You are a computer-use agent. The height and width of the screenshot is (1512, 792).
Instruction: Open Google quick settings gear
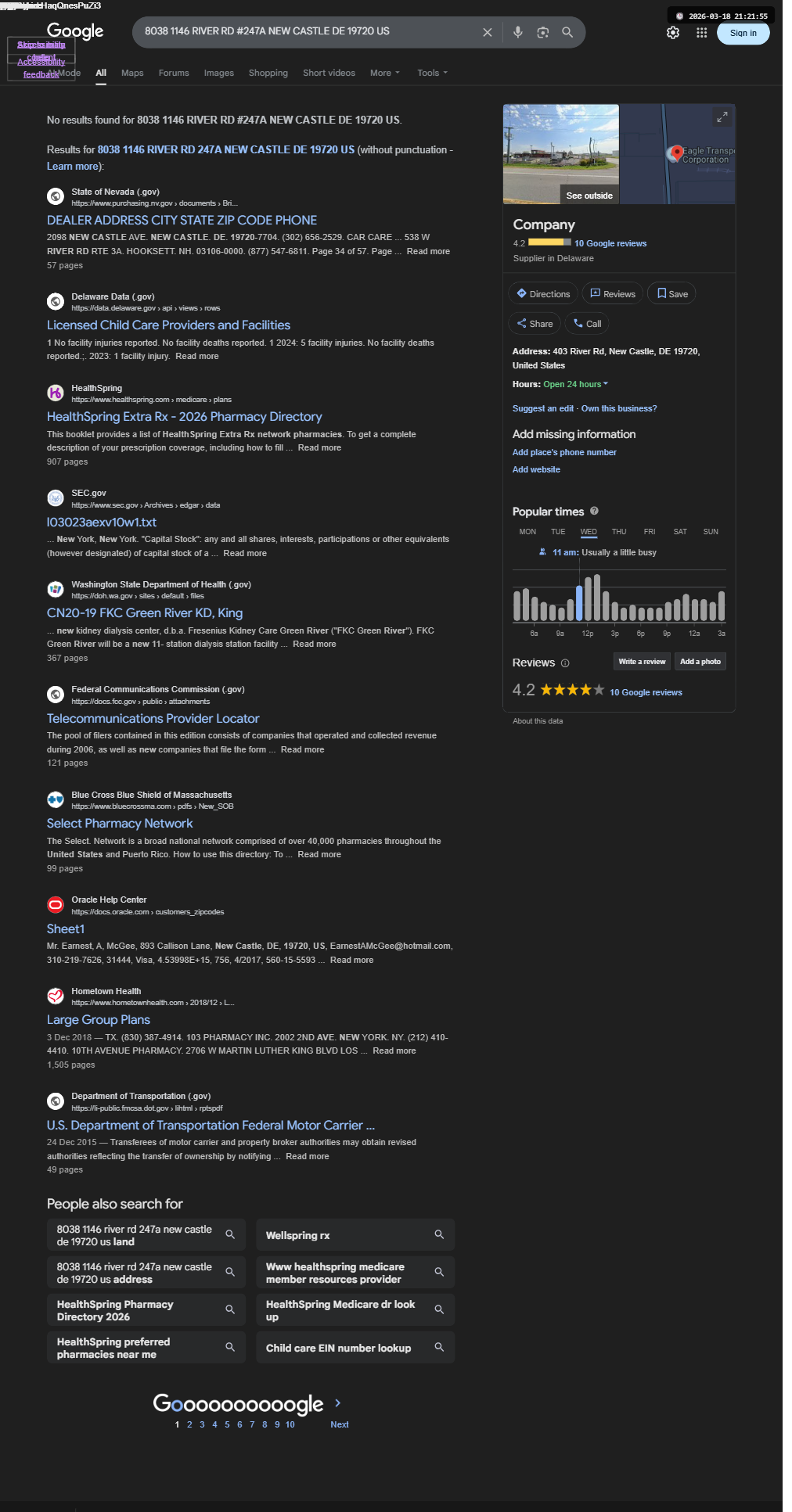click(673, 33)
